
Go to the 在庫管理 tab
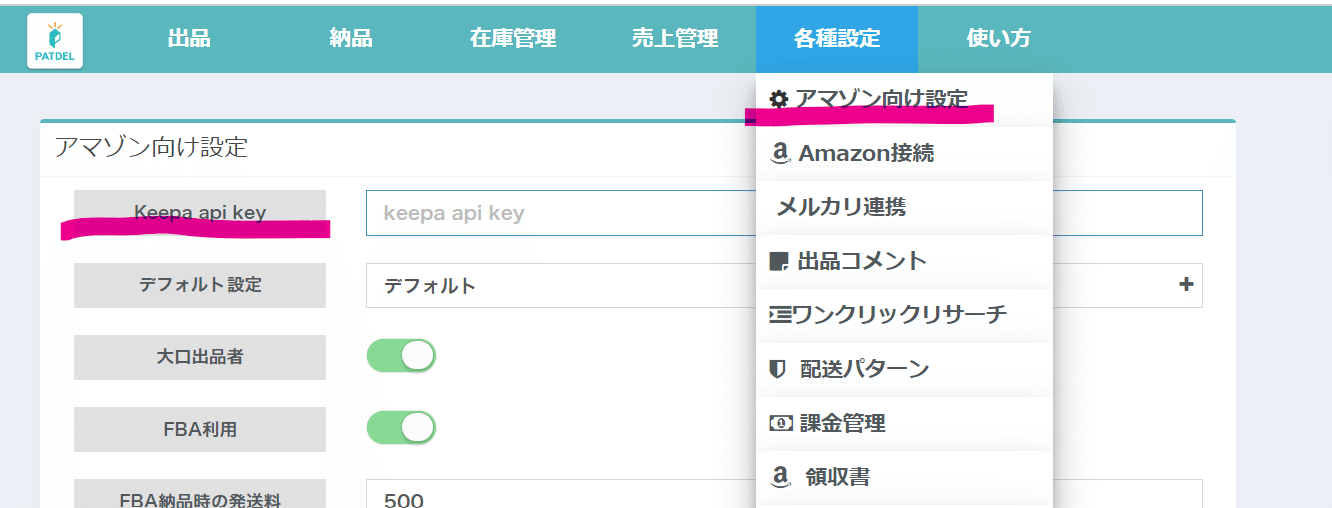513,39
